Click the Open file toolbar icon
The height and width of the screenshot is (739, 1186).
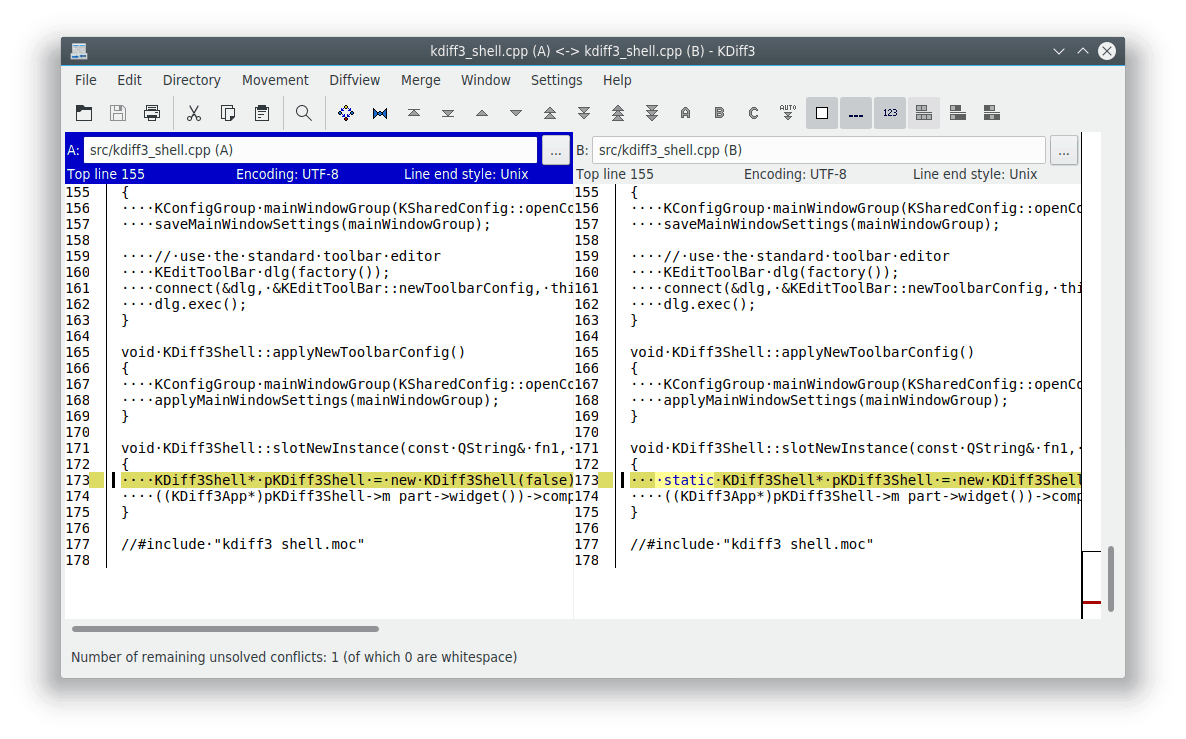[84, 113]
